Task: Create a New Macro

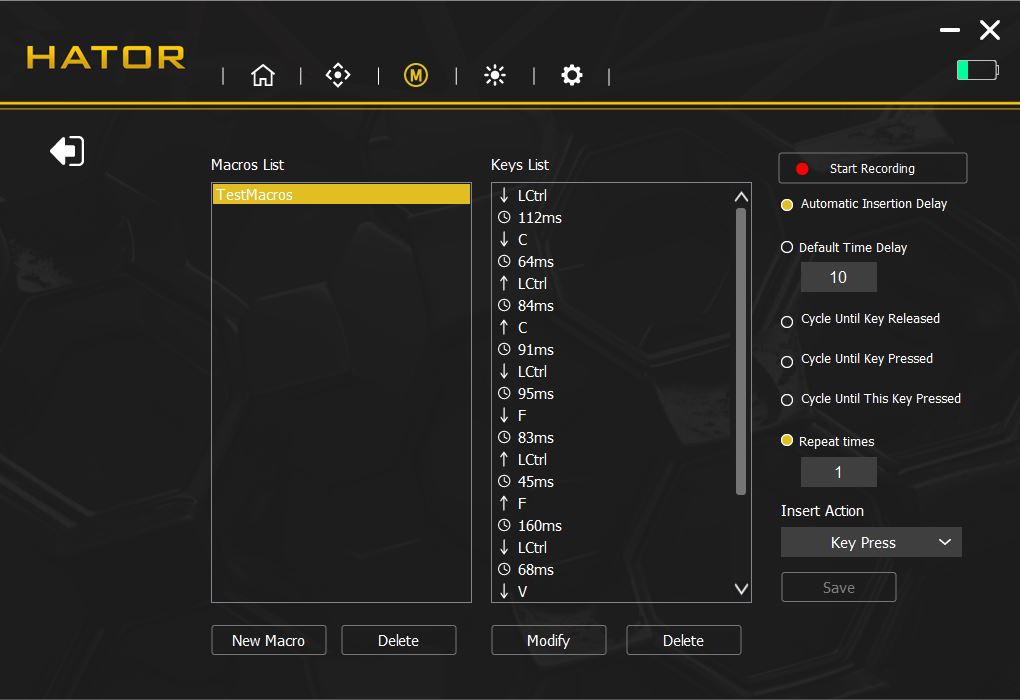Action: 269,640
